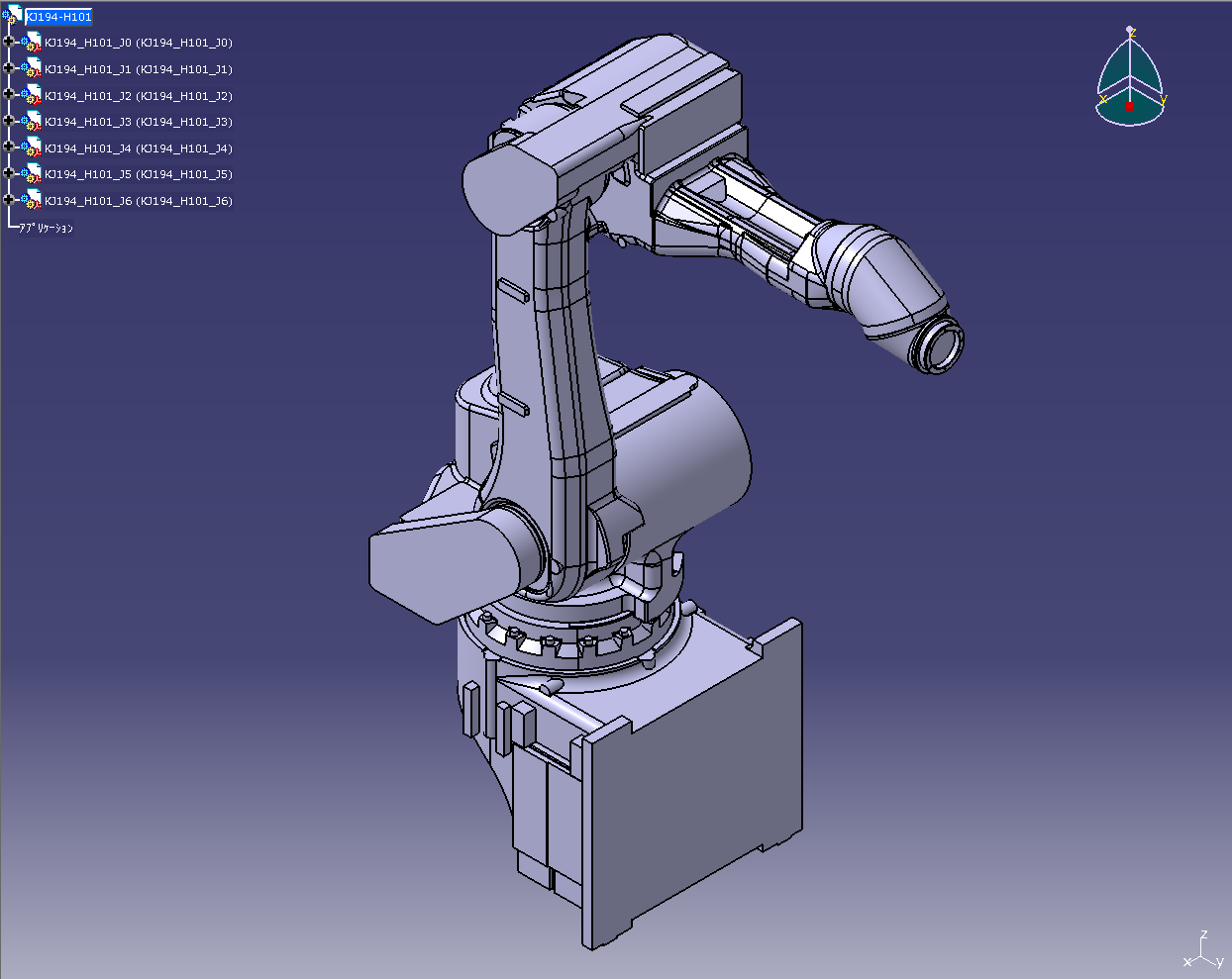This screenshot has width=1232, height=979.
Task: Click the root product icon for KJ194-H101
Action: click(12, 15)
